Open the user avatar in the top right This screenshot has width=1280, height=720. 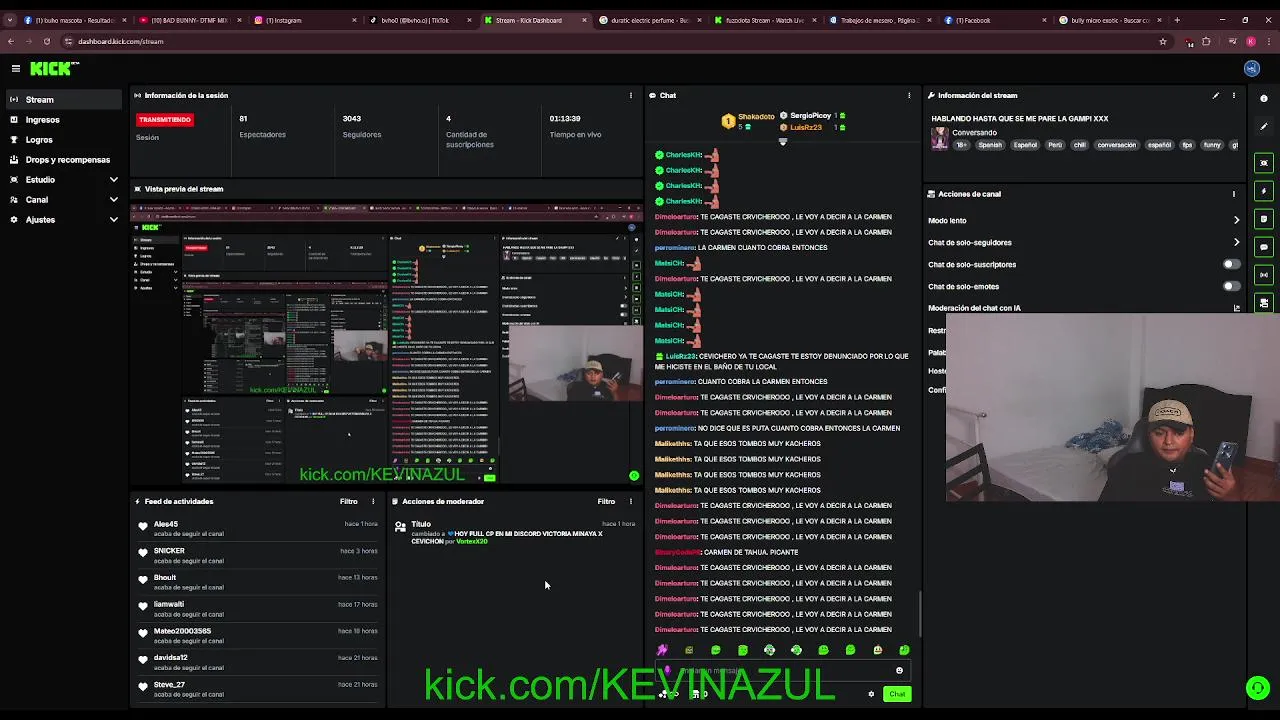(x=1251, y=68)
